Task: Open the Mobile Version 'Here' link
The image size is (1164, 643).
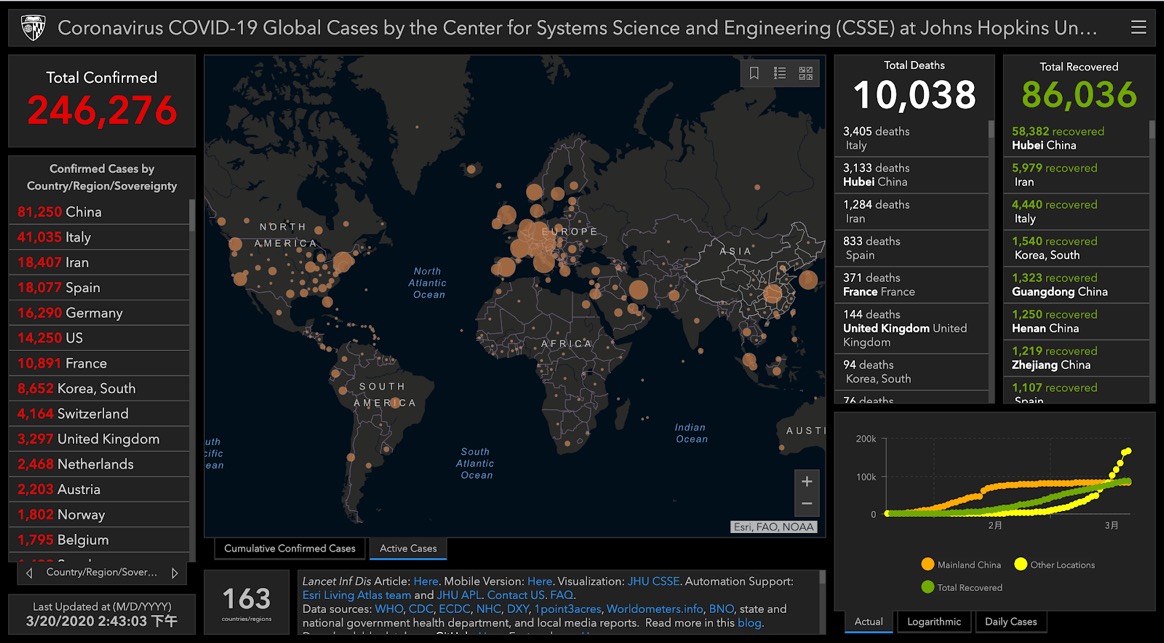Action: click(x=540, y=581)
